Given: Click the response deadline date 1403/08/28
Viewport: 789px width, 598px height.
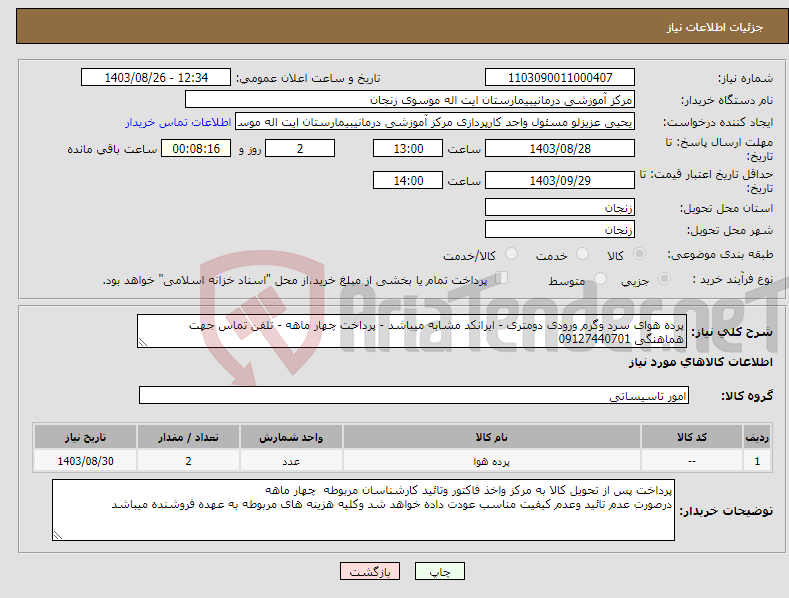Looking at the screenshot, I should [x=560, y=148].
